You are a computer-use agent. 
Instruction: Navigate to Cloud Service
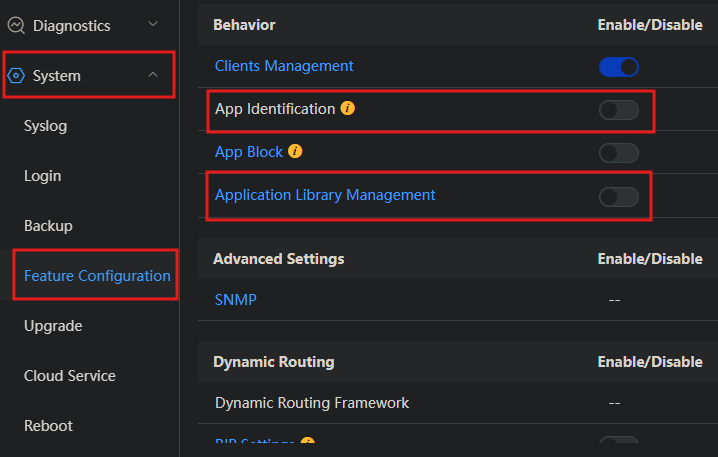70,376
